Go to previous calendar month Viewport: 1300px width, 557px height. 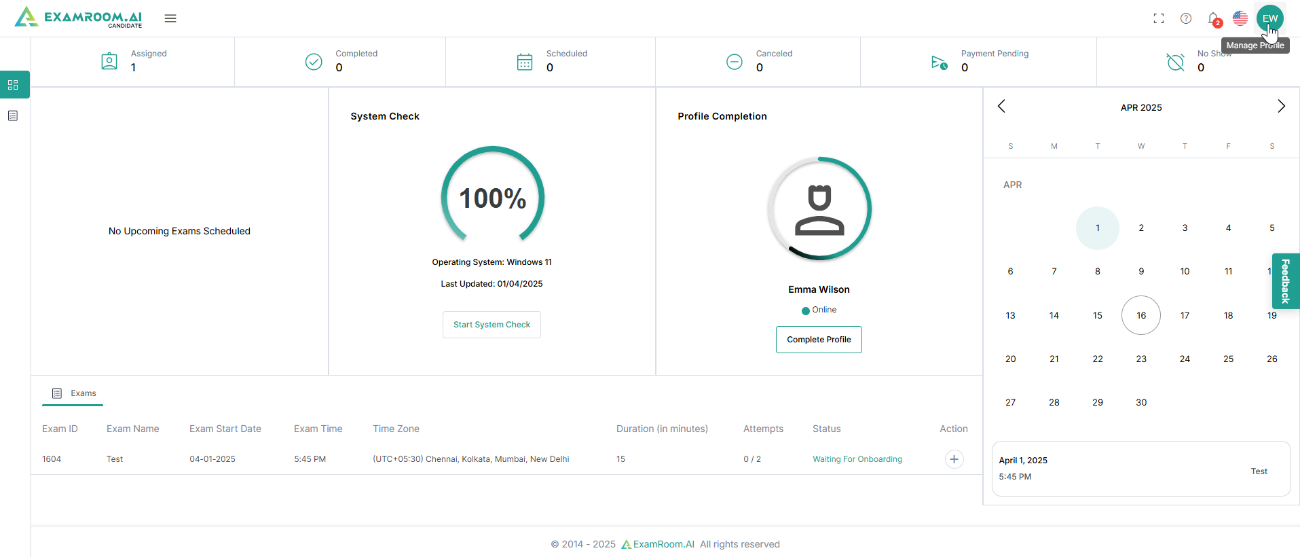[1002, 107]
